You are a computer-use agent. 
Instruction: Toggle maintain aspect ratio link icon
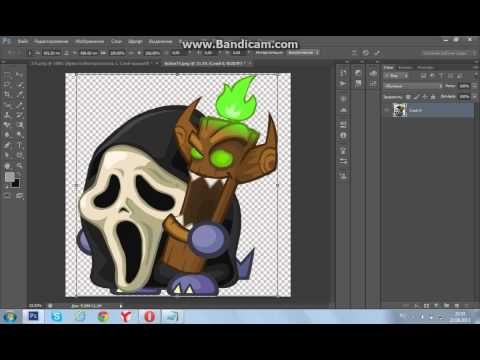click(x=131, y=53)
